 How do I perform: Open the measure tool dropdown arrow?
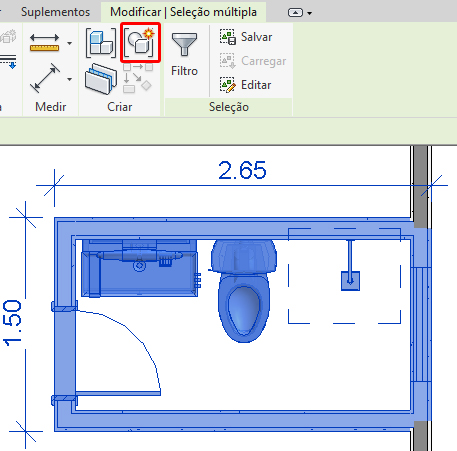69,43
